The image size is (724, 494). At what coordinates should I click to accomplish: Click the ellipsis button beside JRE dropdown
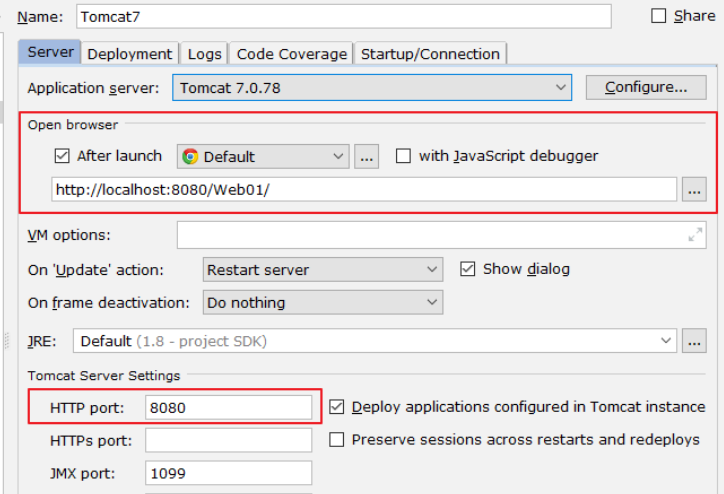(694, 341)
